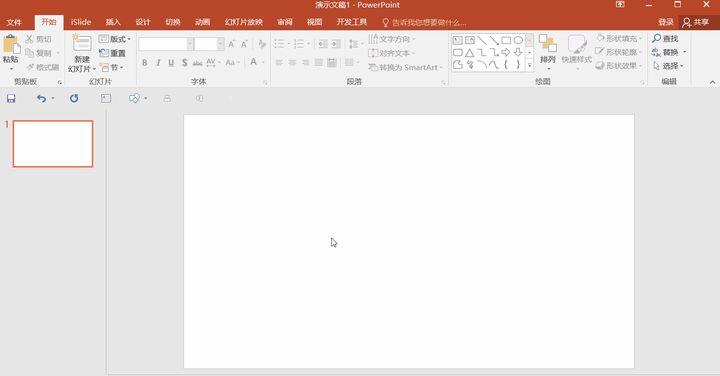This screenshot has width=720, height=376.
Task: Expand the Layout (版式) dropdown
Action: tap(115, 39)
